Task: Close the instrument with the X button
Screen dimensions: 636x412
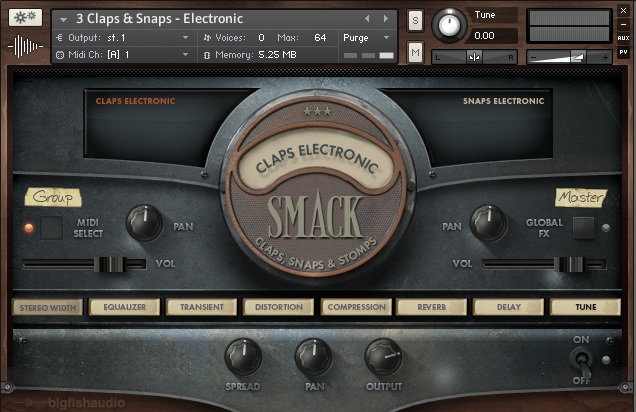Action: (x=623, y=11)
